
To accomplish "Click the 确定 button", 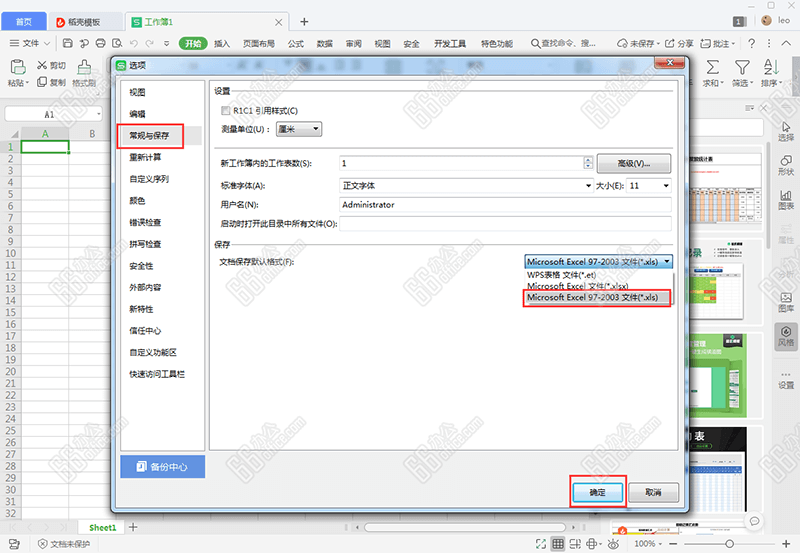I will coord(597,492).
